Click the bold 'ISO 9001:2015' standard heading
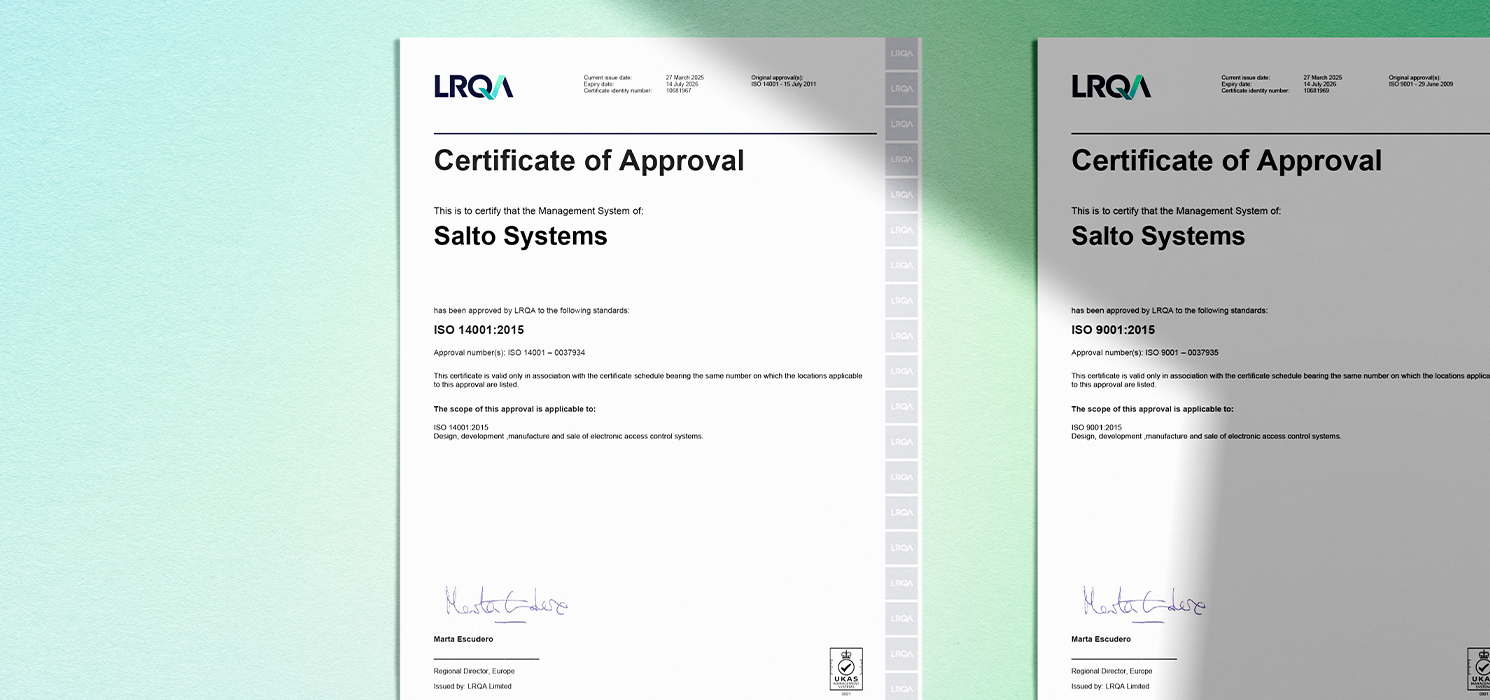 click(1113, 330)
